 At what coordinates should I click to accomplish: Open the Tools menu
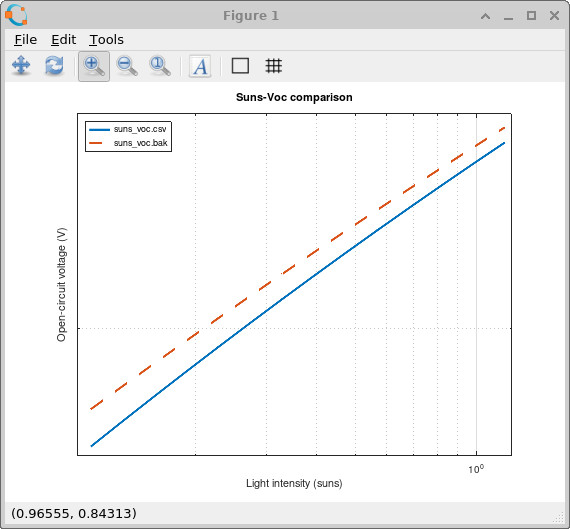coord(106,40)
